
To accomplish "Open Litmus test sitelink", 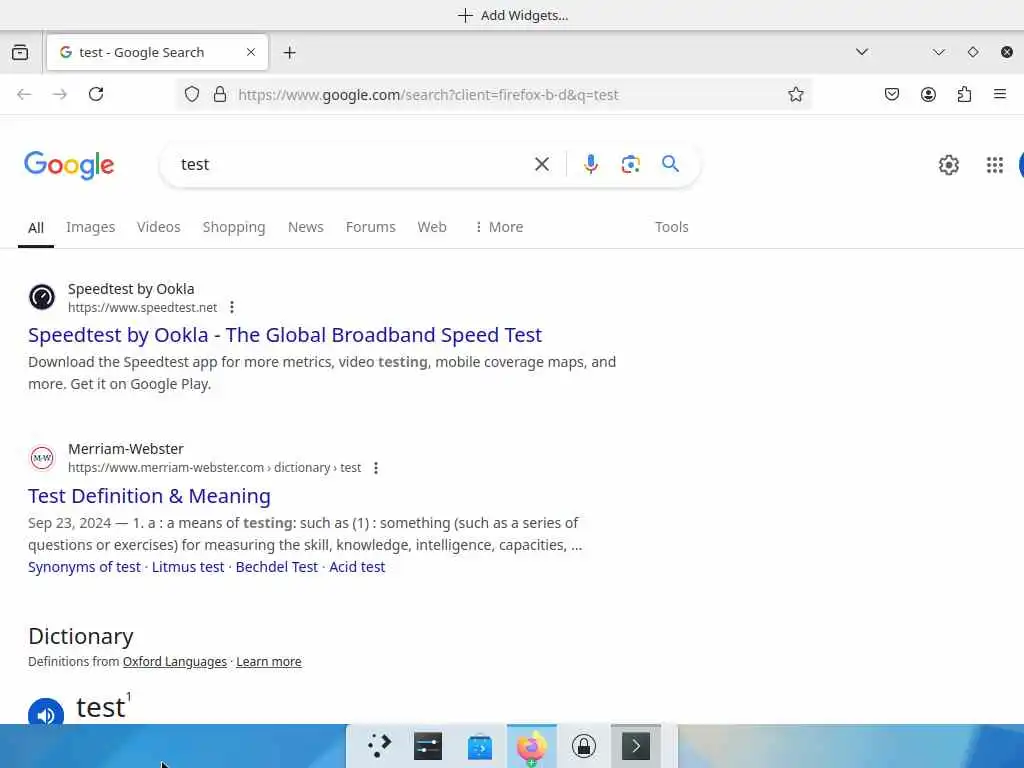I will (x=188, y=567).
